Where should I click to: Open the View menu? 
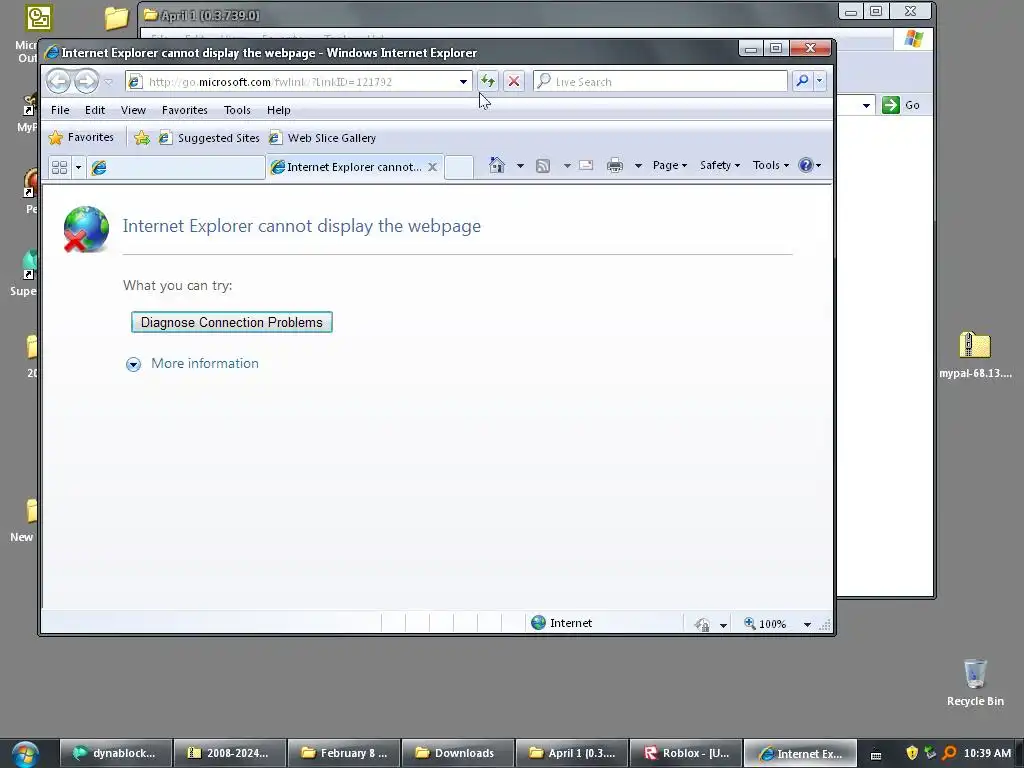(x=133, y=110)
